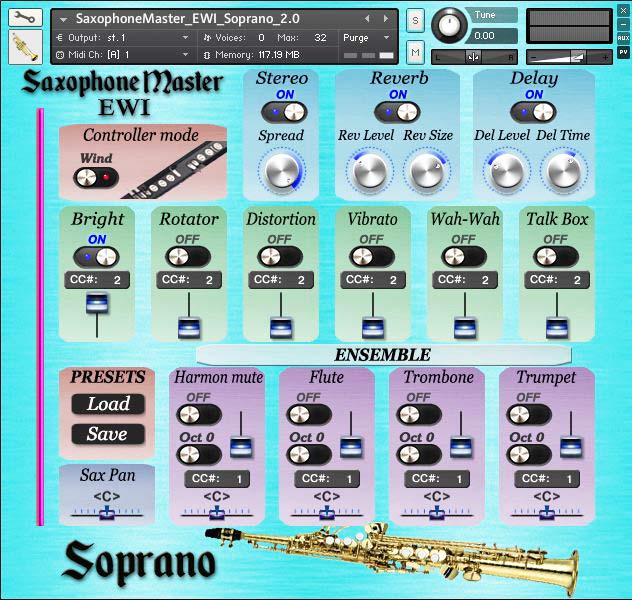This screenshot has width=632, height=600.
Task: Turn on the Talk Box switch
Action: [555, 257]
